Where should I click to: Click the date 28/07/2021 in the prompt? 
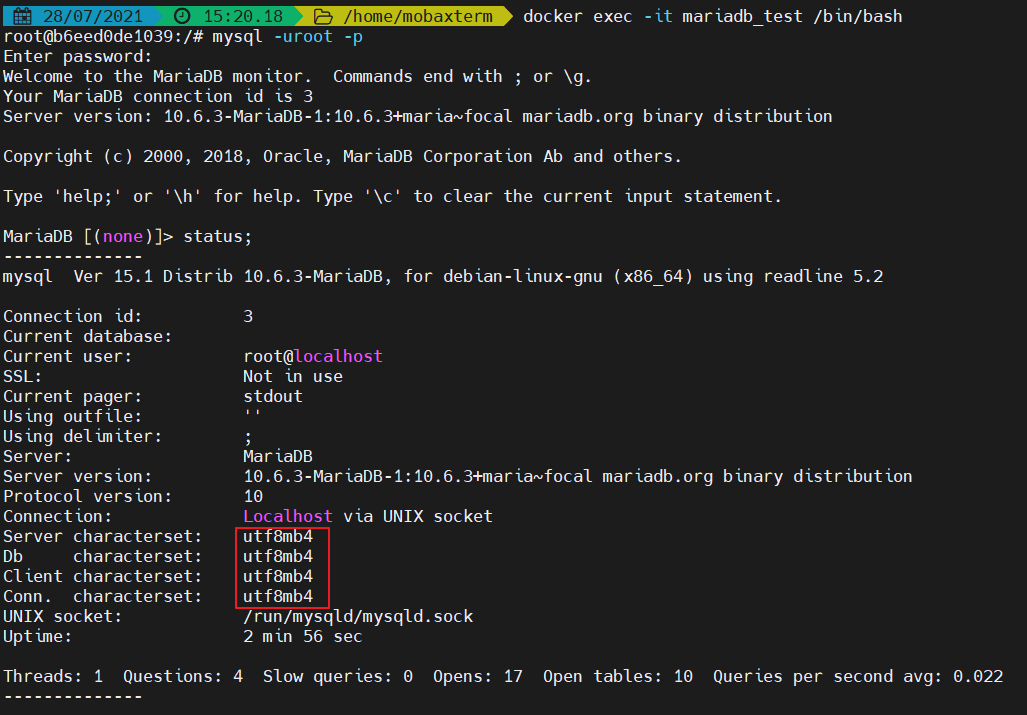coord(91,16)
